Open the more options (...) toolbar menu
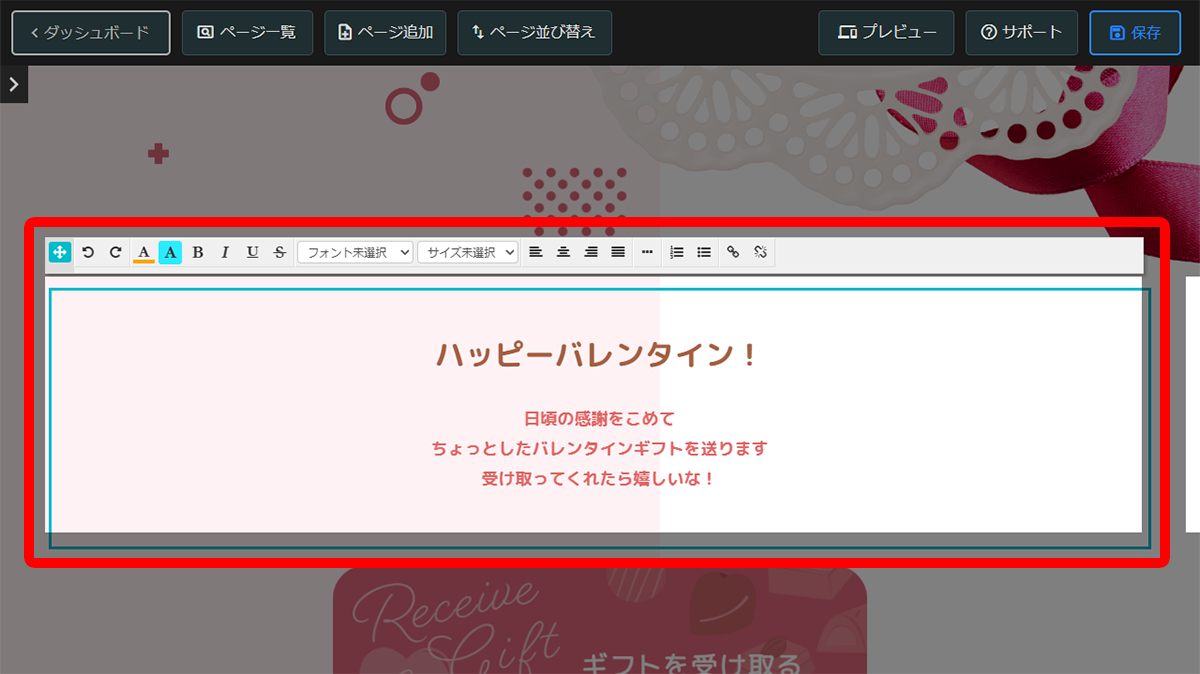The image size is (1200, 674). point(647,252)
